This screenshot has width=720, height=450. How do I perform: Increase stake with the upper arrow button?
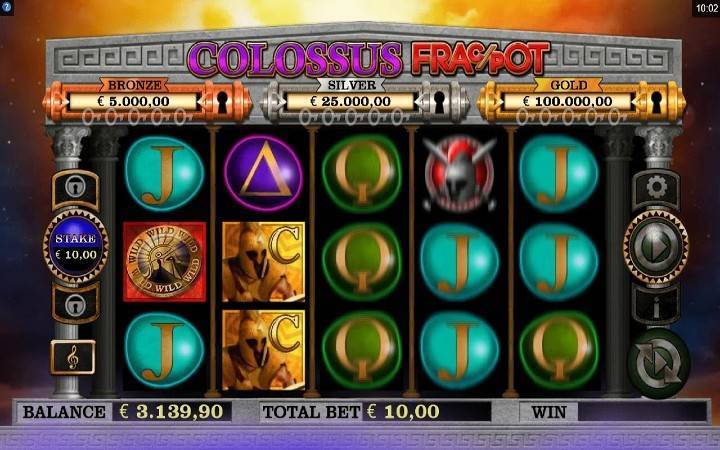(x=76, y=189)
